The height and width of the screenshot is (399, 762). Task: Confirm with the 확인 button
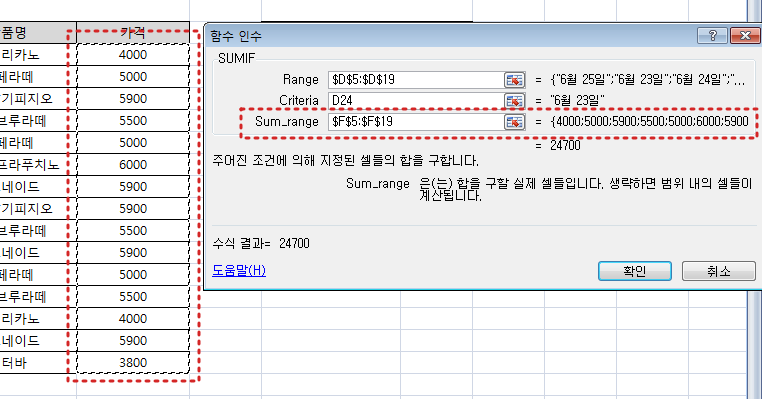coord(635,271)
